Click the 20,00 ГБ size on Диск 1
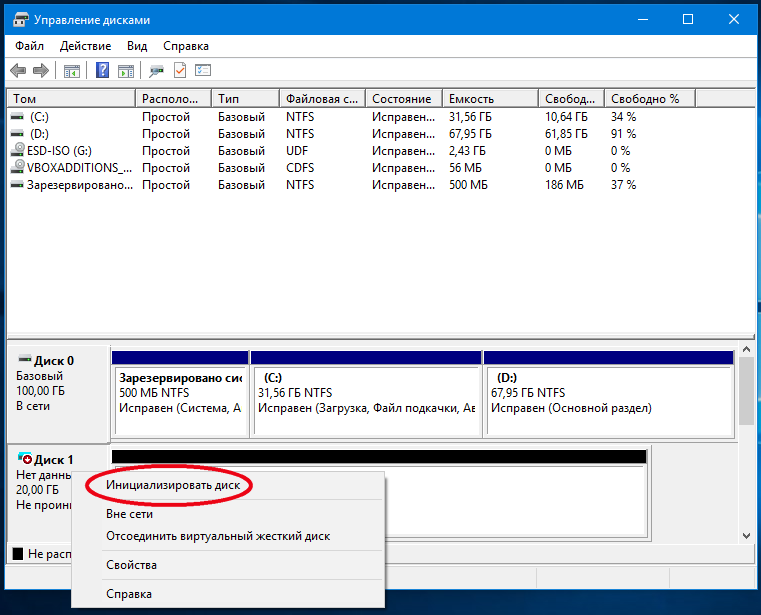The width and height of the screenshot is (761, 615). [37, 490]
